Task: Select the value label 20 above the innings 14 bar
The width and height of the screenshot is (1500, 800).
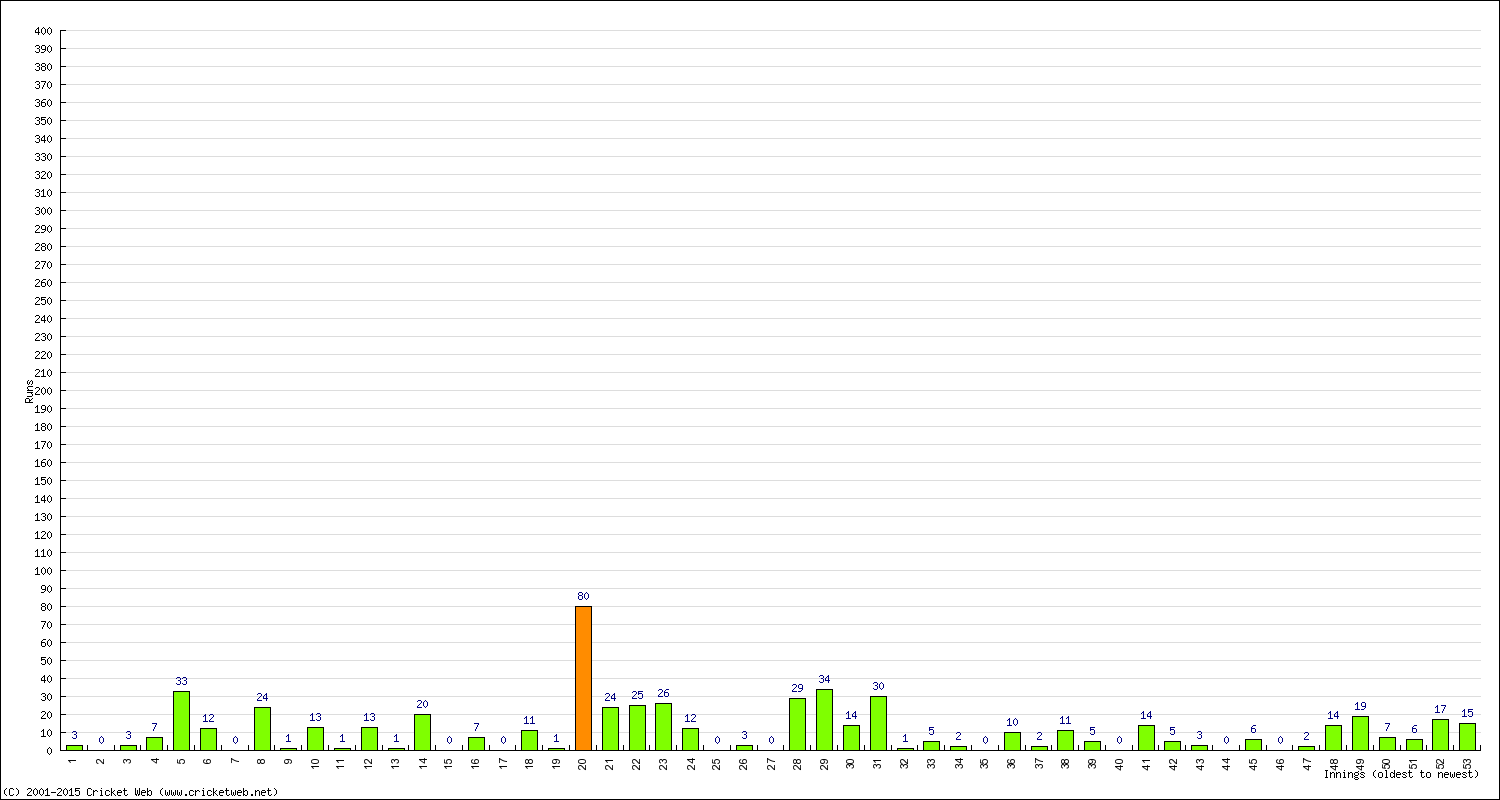Action: point(422,704)
